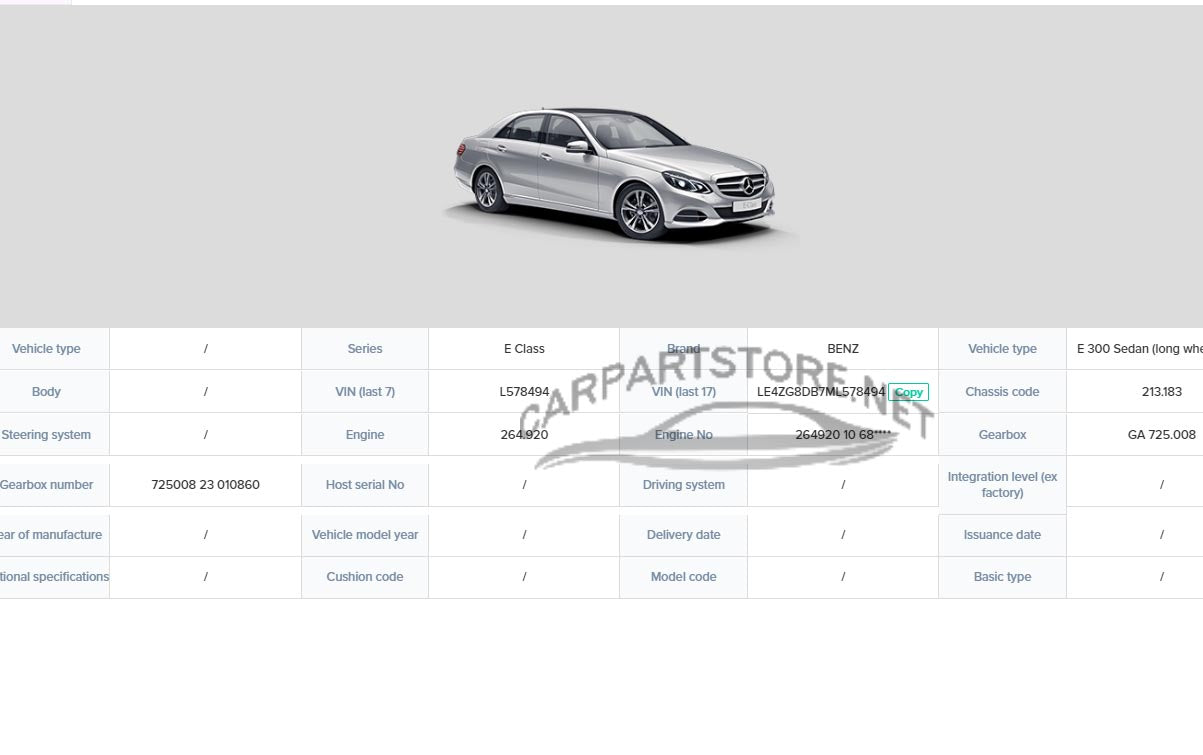Click the E Class series value
Image resolution: width=1203 pixels, height=755 pixels.
coord(524,349)
